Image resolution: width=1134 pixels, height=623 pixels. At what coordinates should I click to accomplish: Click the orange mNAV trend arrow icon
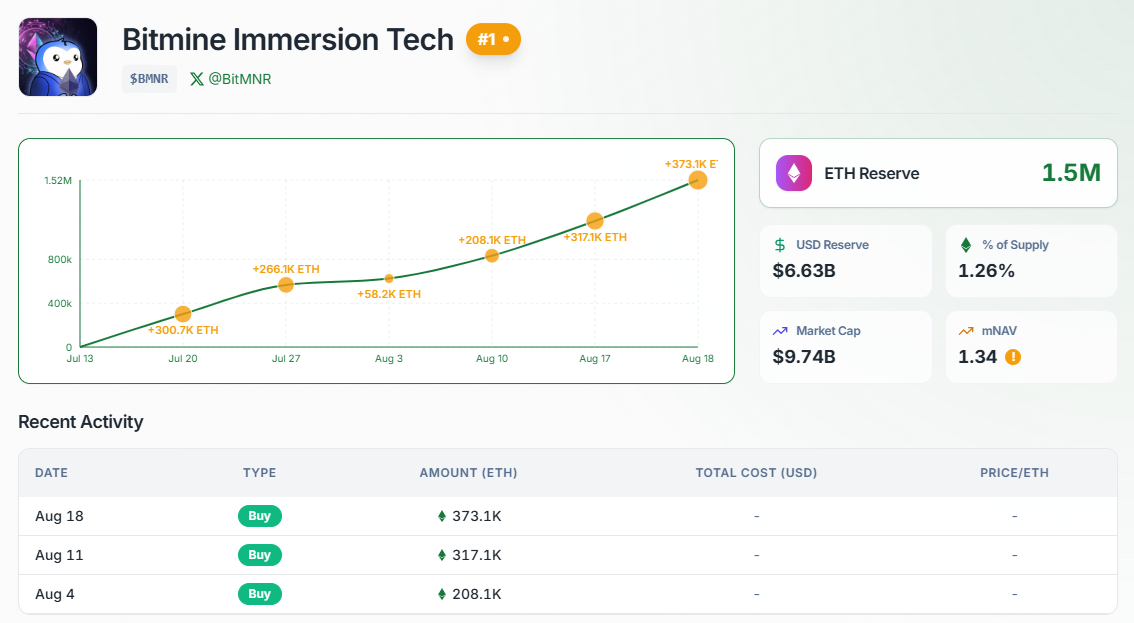(x=966, y=331)
